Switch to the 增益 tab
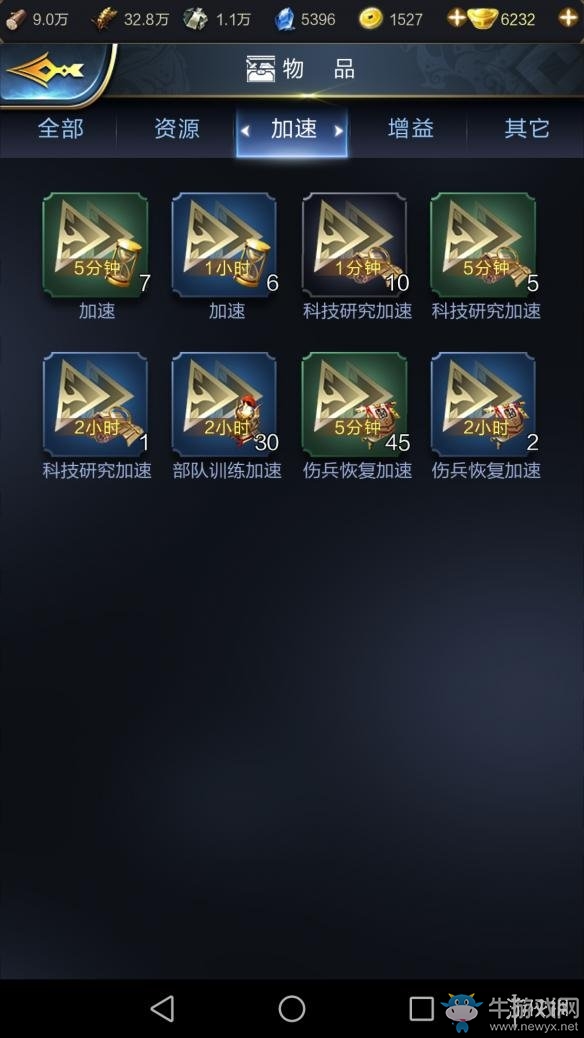 (x=411, y=128)
